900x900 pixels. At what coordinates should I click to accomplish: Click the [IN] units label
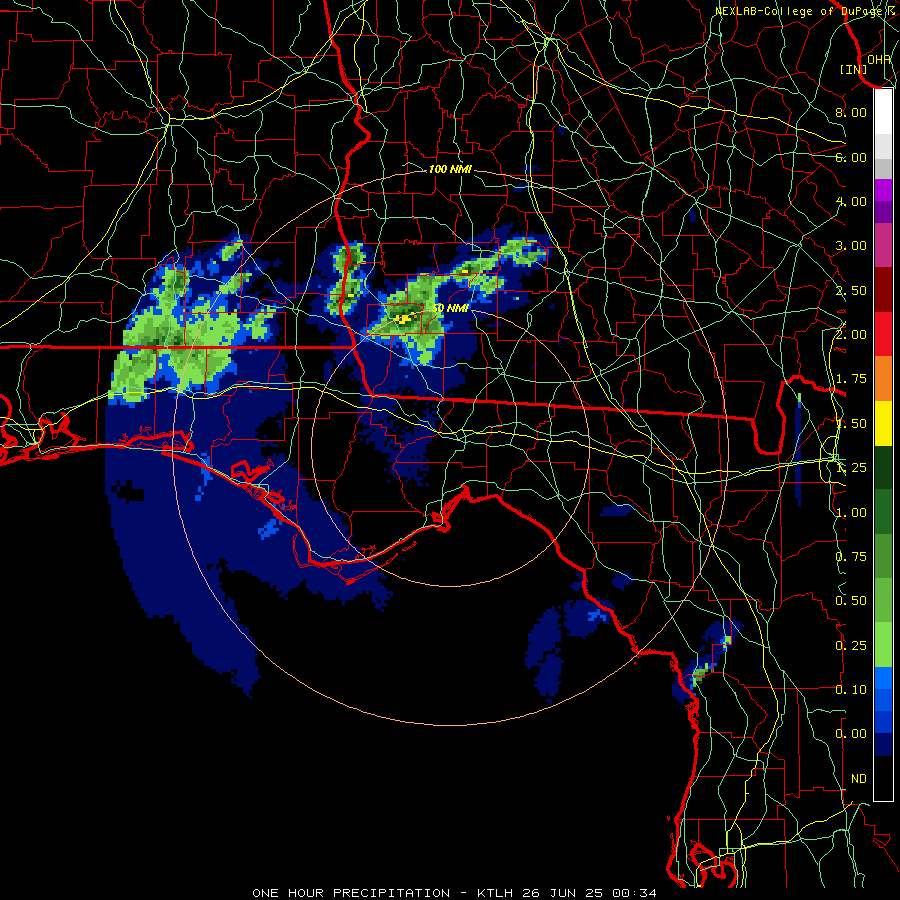click(x=854, y=69)
